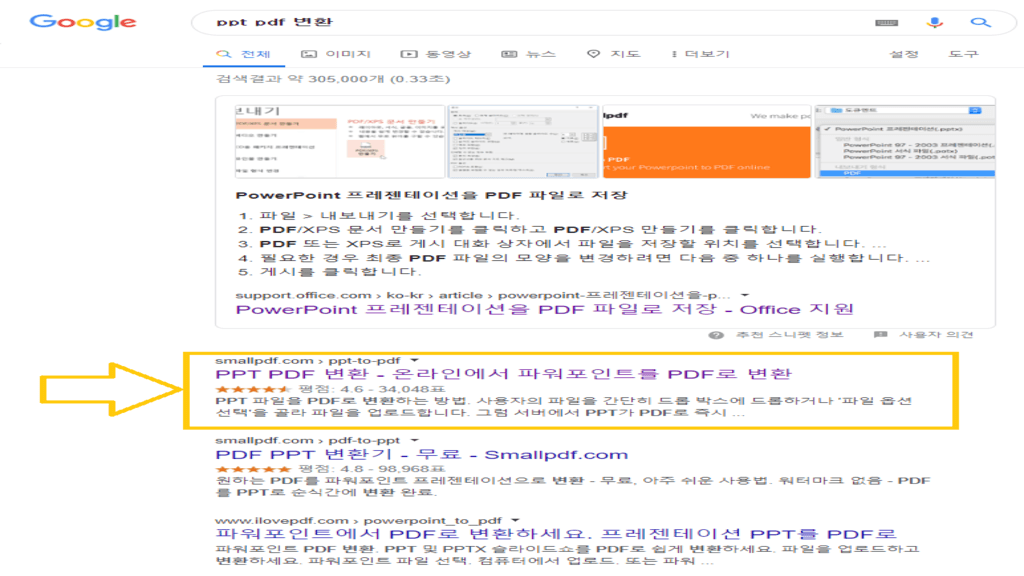Viewport: 1024px width, 576px height.
Task: Click the Google logo
Action: tap(83, 22)
